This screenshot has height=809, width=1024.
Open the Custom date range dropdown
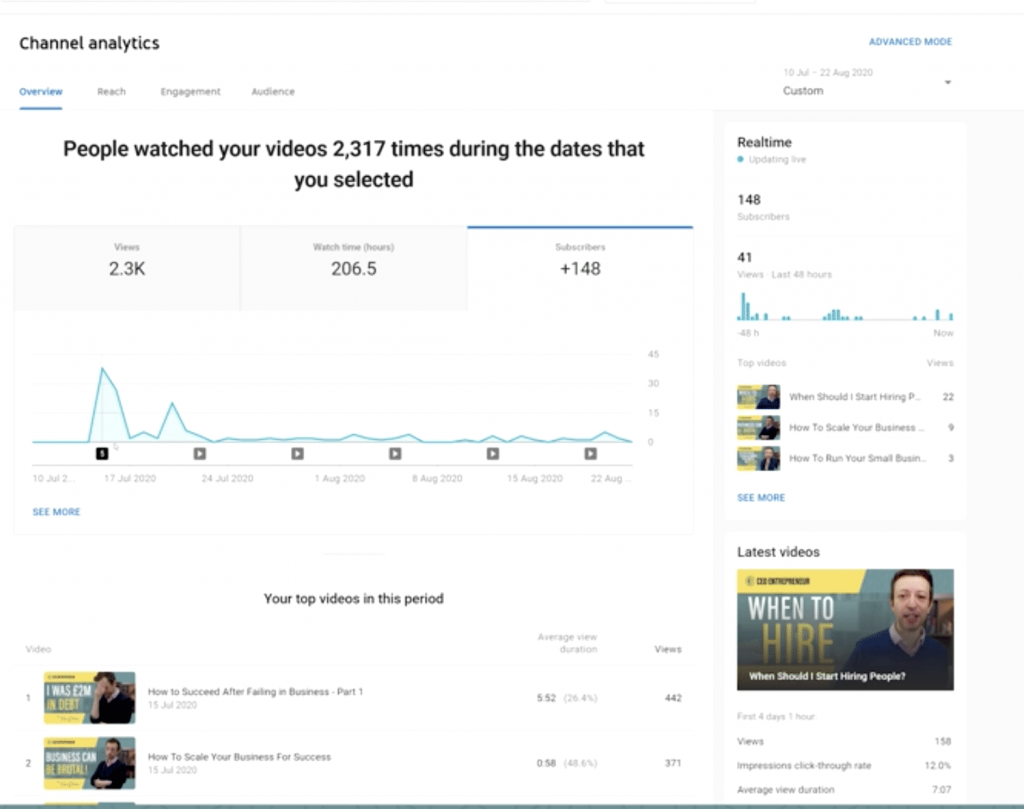867,82
